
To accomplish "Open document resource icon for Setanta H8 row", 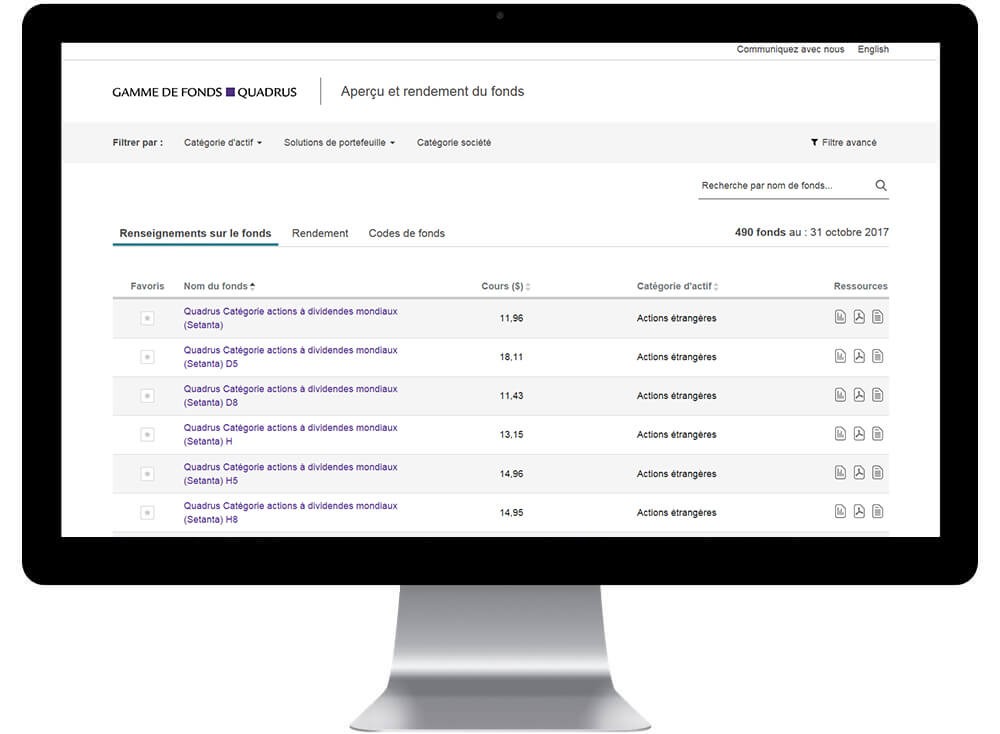I will [878, 511].
